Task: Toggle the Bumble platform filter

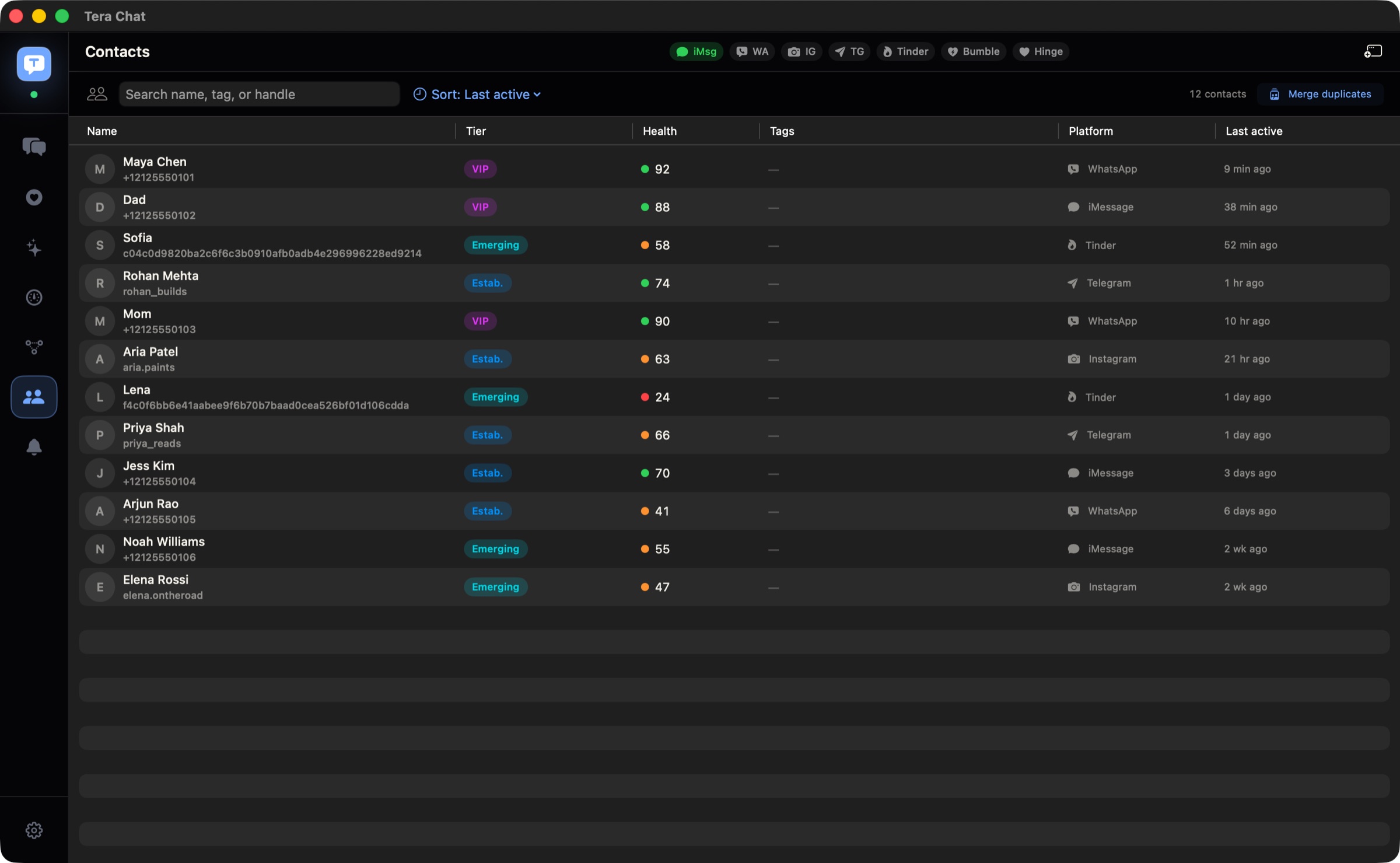Action: tap(974, 51)
